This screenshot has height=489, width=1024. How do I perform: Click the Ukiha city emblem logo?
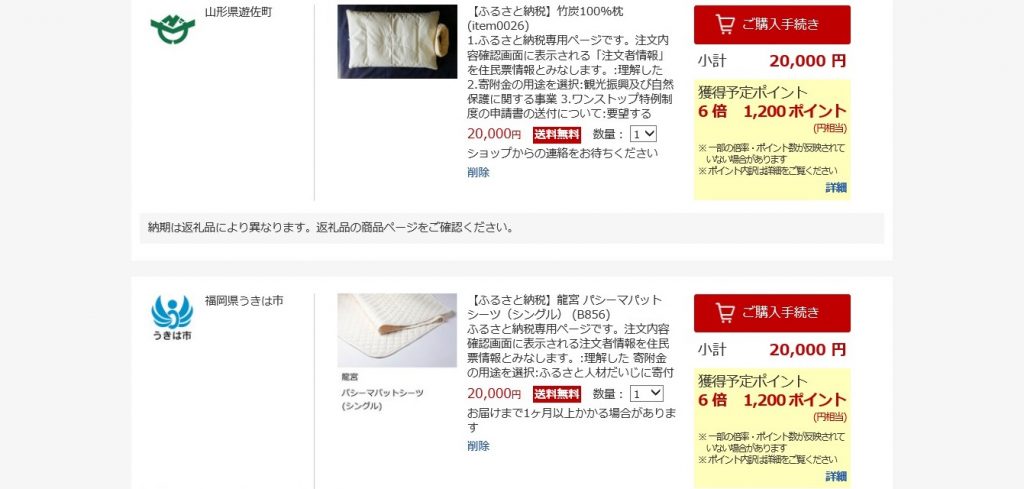pos(172,318)
